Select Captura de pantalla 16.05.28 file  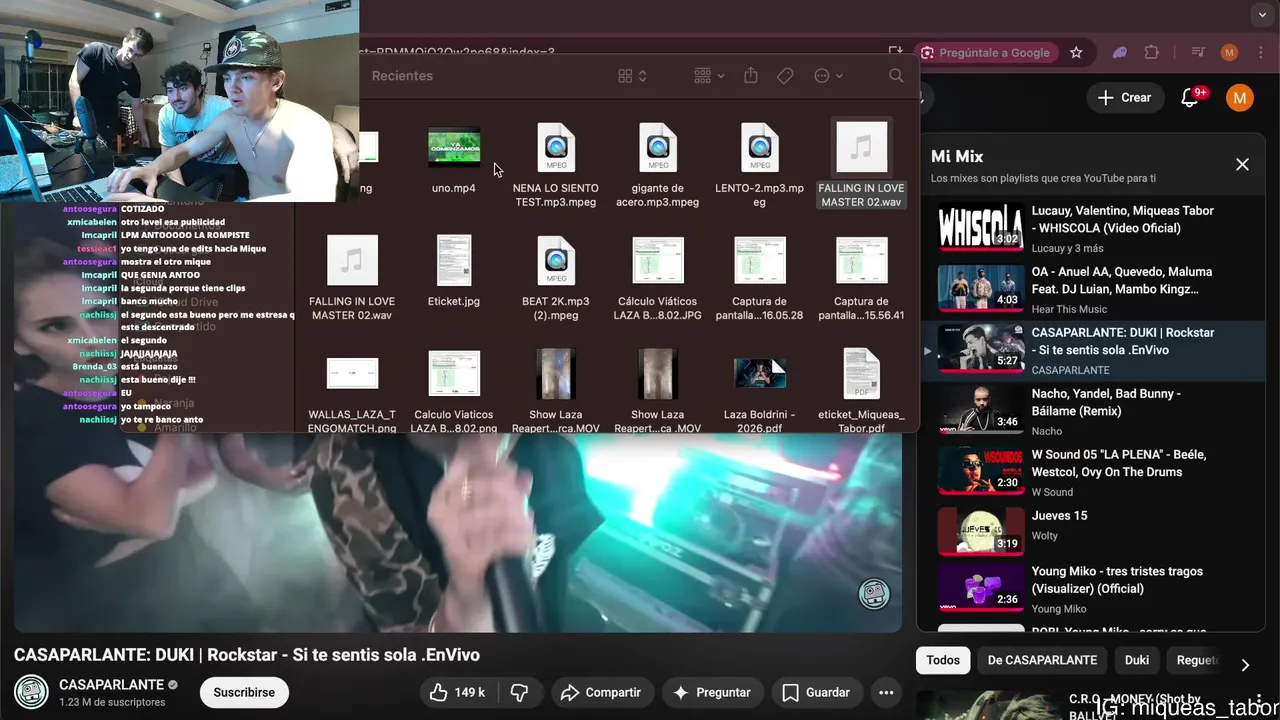[x=760, y=279]
